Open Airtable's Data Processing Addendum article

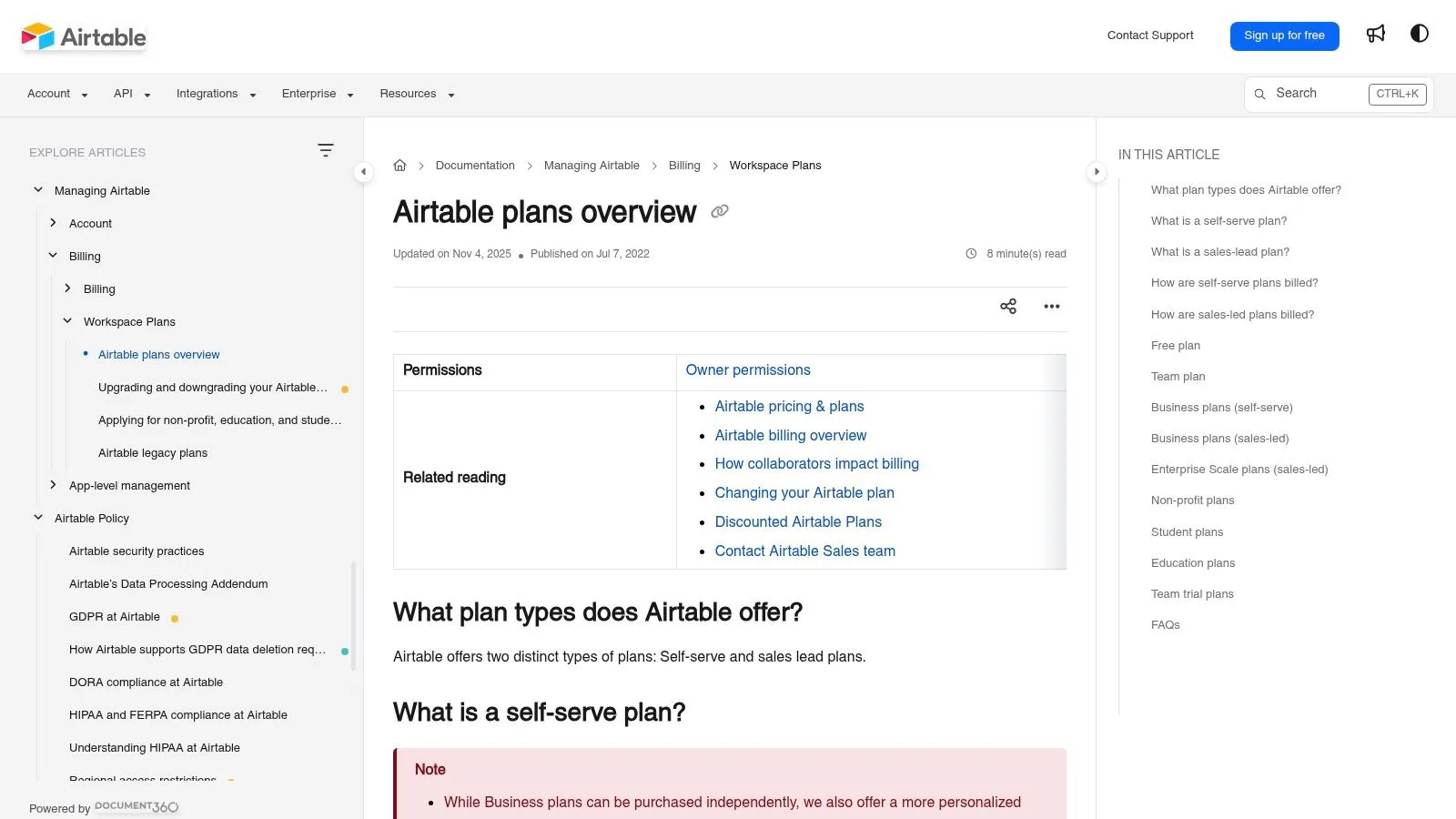(x=168, y=584)
